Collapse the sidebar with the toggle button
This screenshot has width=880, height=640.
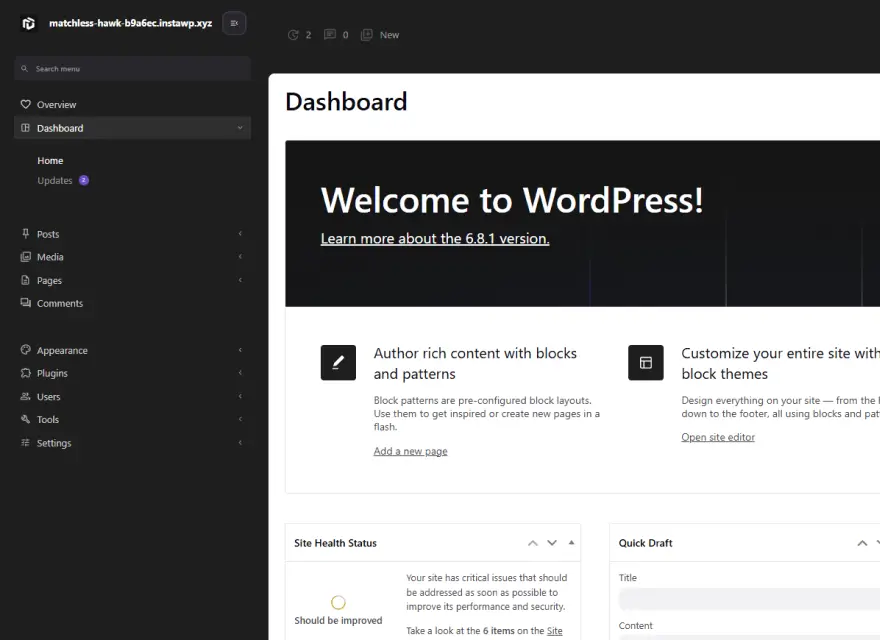point(234,23)
